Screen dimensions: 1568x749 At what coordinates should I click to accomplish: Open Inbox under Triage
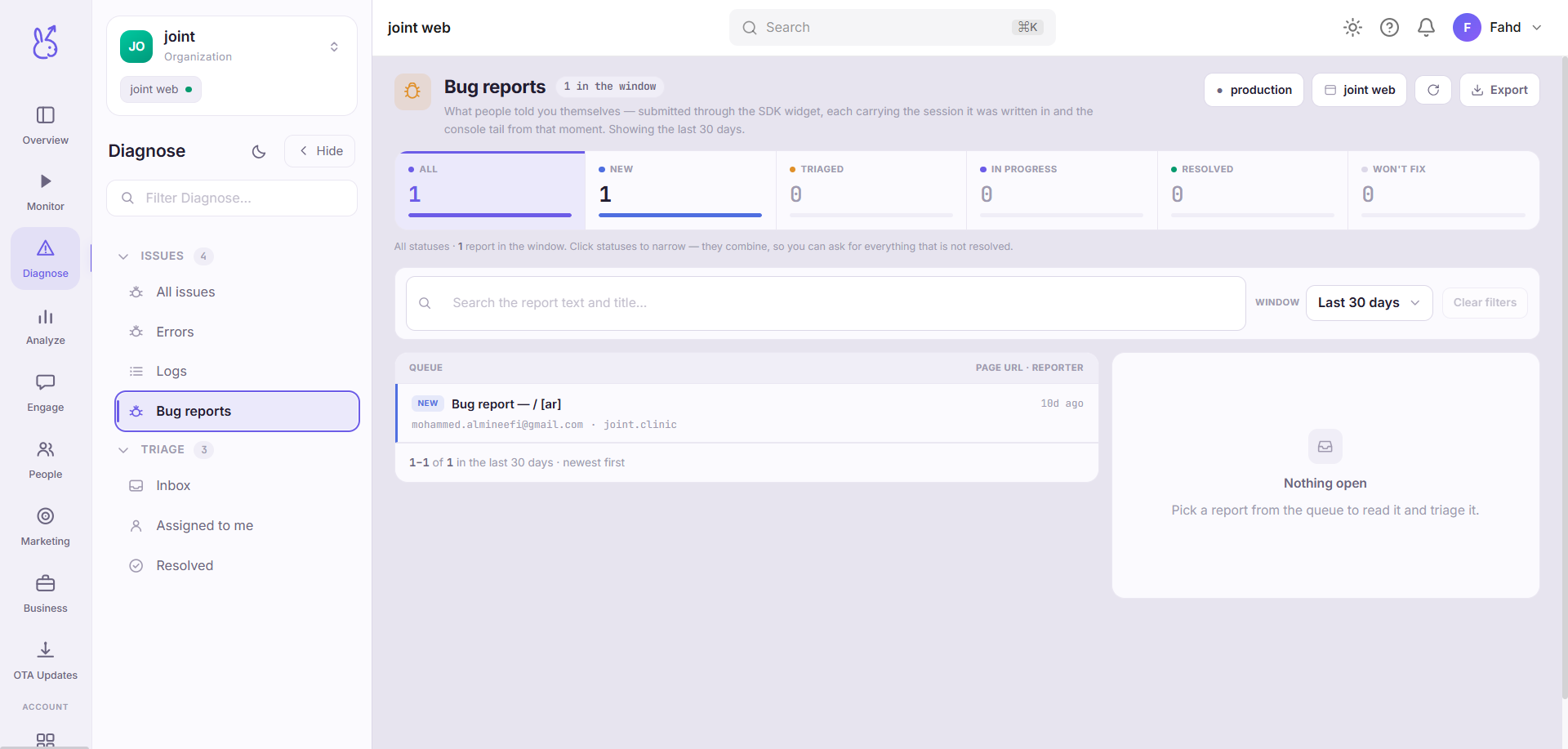[x=238, y=486]
